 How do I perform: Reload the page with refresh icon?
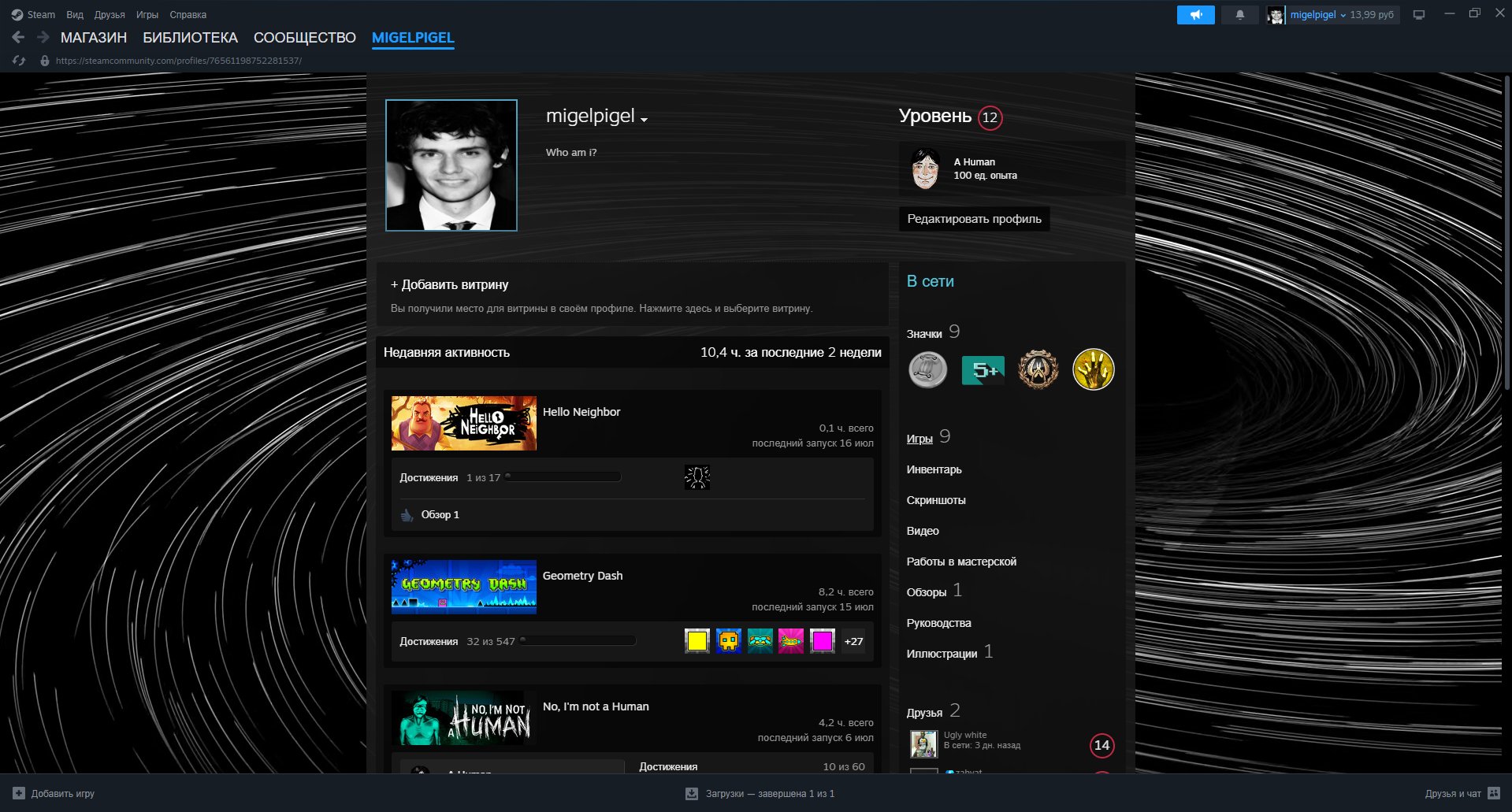[20, 61]
